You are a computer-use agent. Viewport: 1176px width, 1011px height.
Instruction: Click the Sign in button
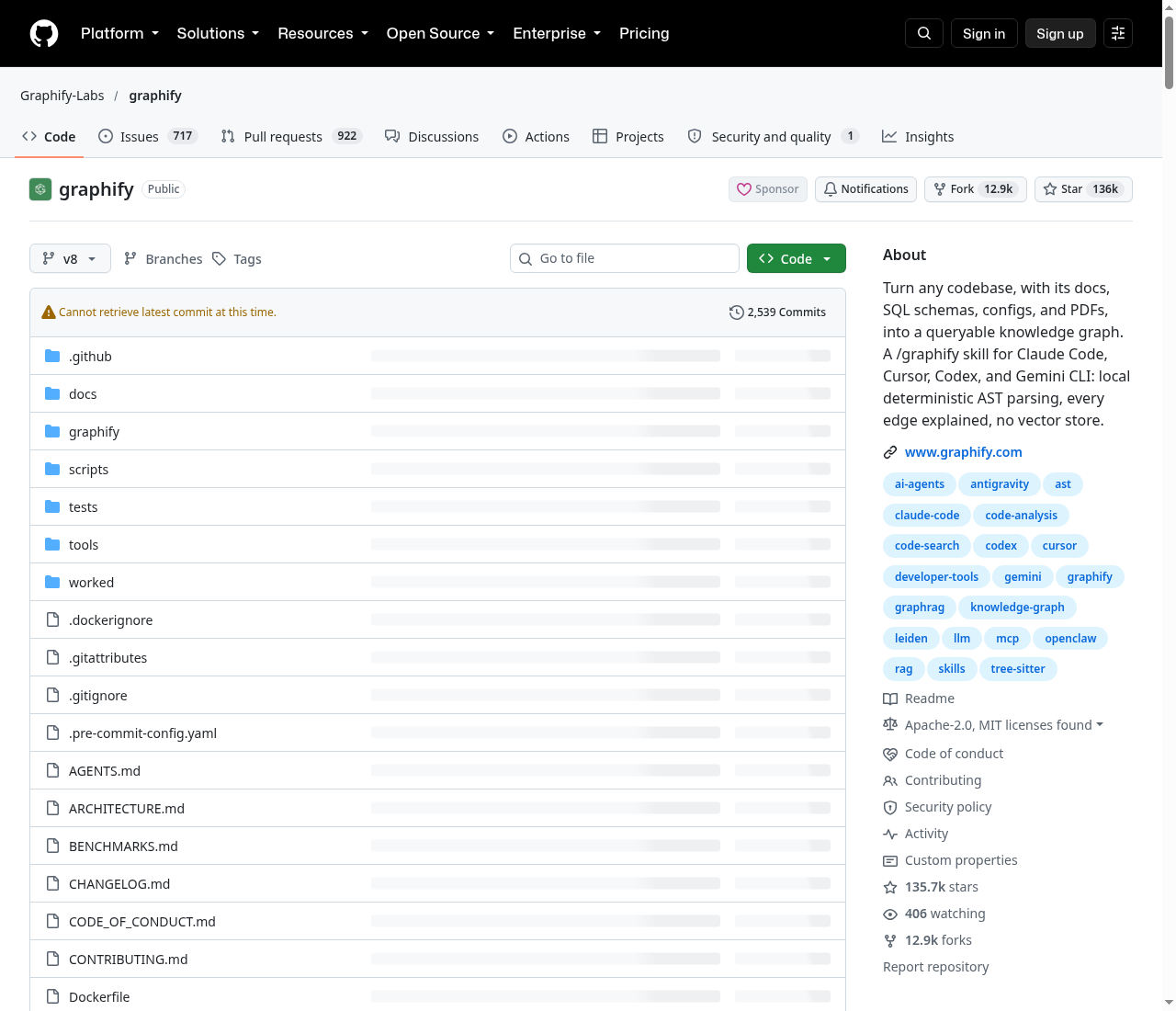pyautogui.click(x=984, y=33)
